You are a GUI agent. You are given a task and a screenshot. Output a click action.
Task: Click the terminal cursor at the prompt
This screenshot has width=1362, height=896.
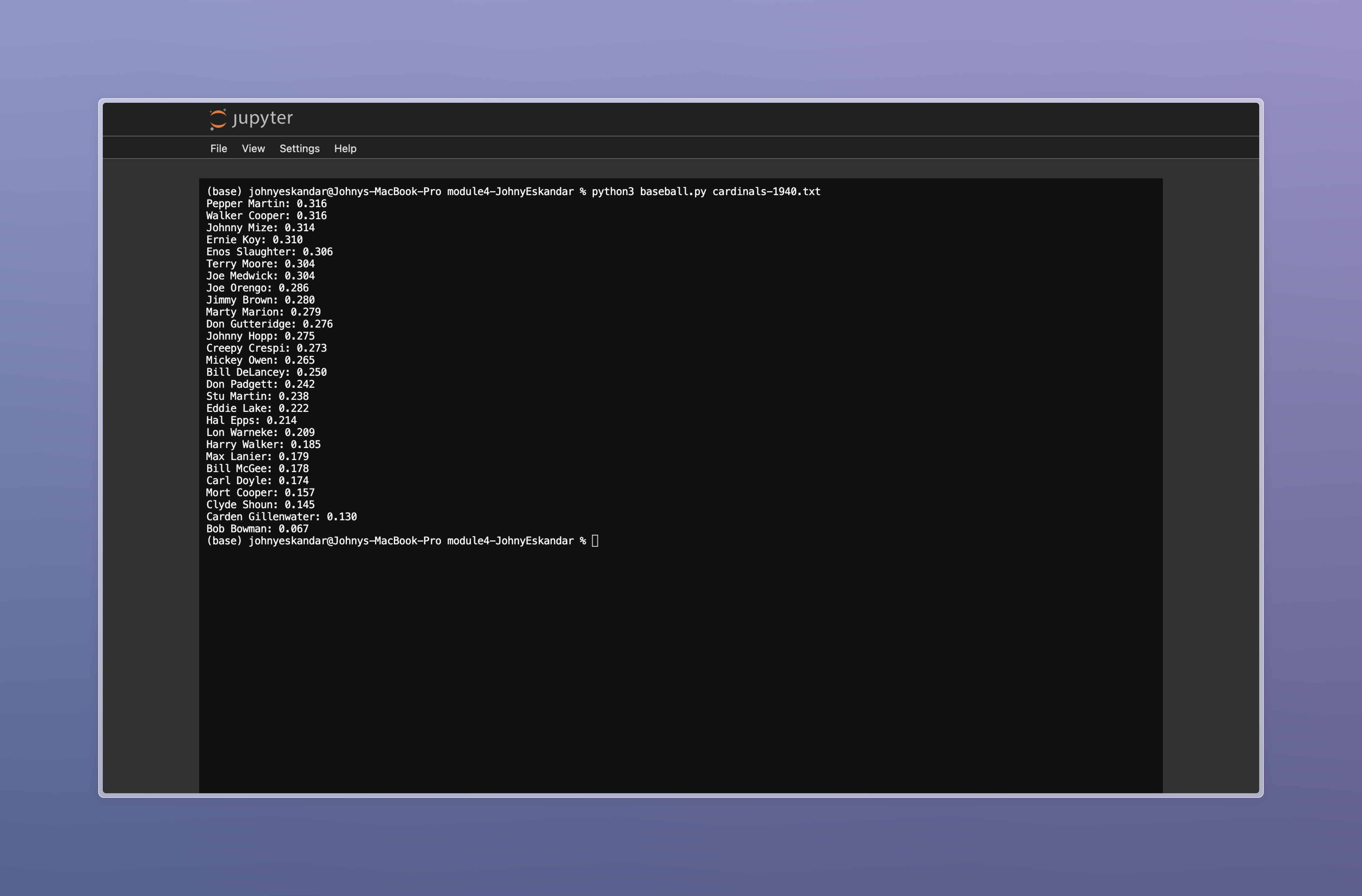click(x=595, y=541)
